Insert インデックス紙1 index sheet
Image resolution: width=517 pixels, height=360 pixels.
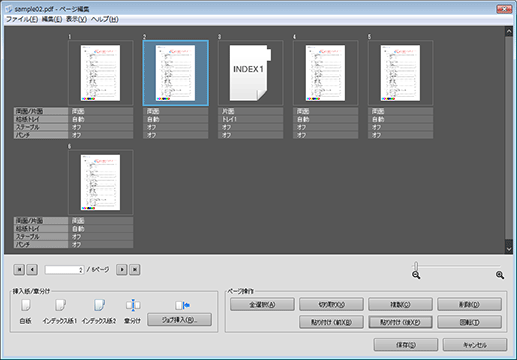point(60,305)
